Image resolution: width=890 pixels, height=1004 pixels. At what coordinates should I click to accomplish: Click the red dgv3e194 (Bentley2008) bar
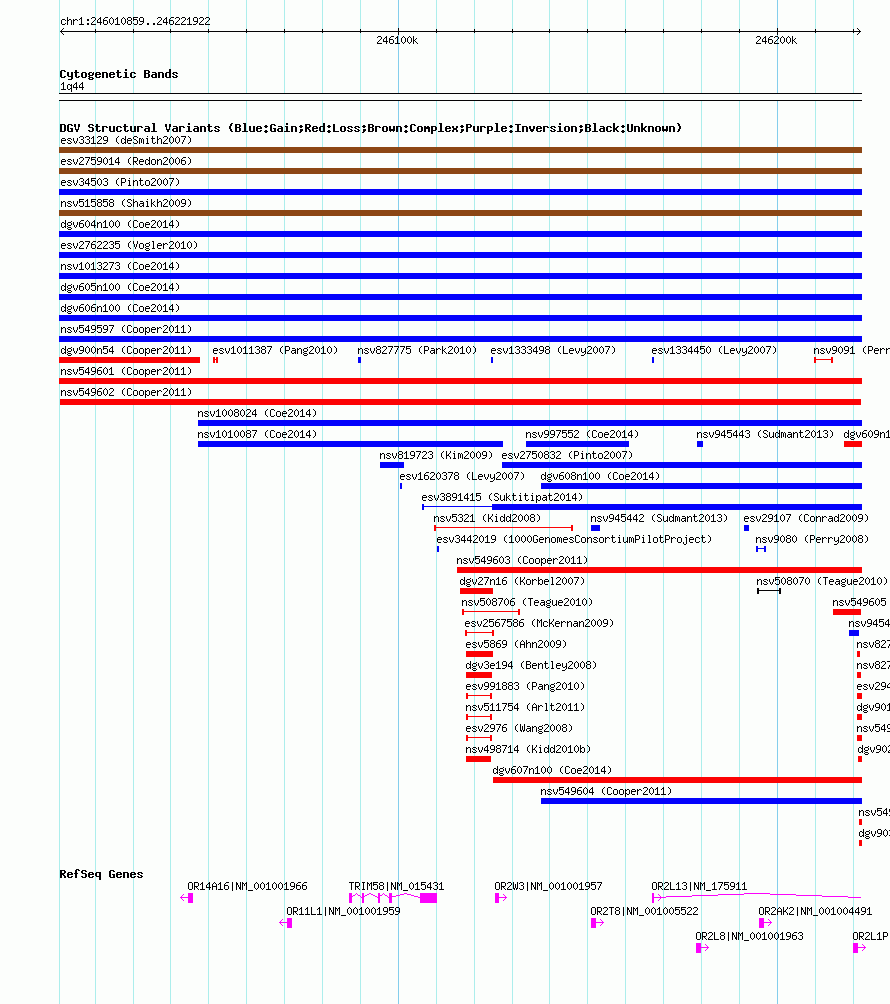pos(479,676)
